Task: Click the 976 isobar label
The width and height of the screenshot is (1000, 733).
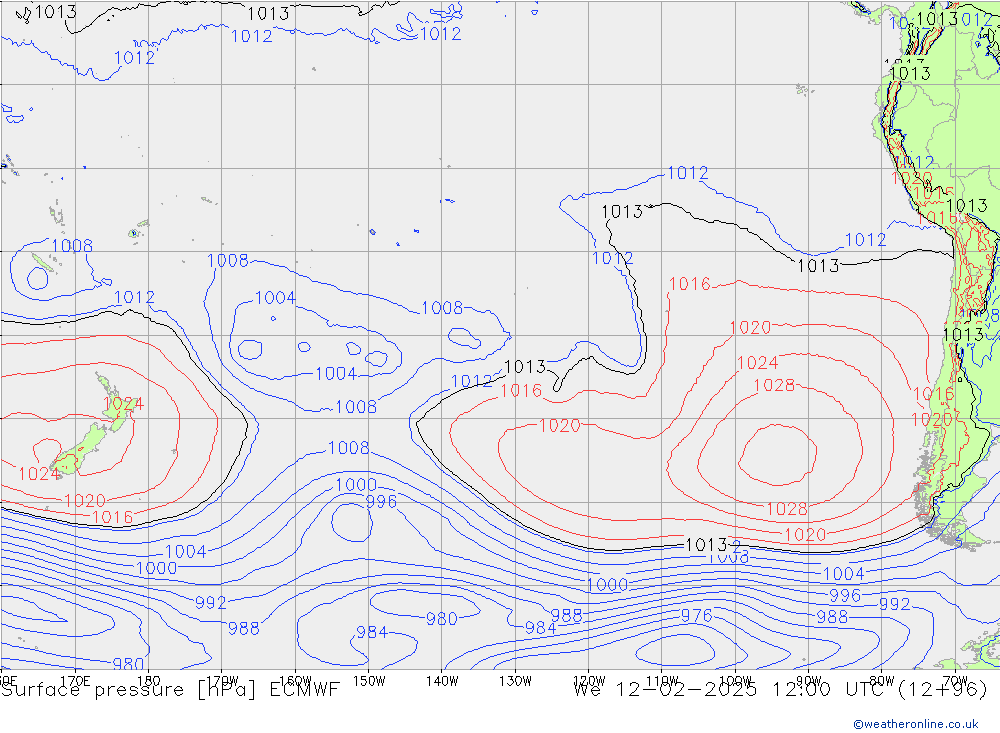Action: [696, 616]
